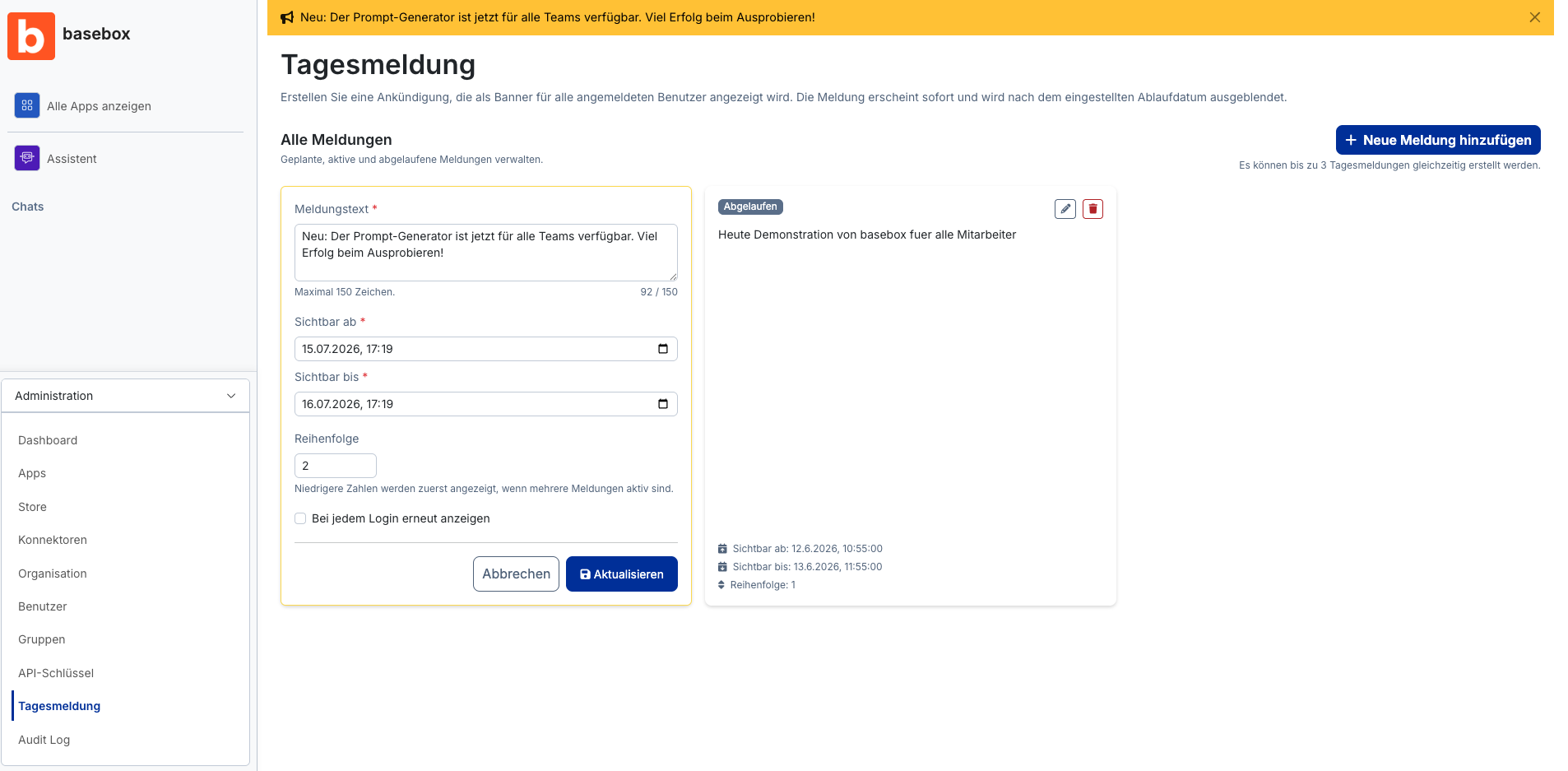The height and width of the screenshot is (771, 1568).
Task: Open Gruppen page
Action: coord(42,639)
